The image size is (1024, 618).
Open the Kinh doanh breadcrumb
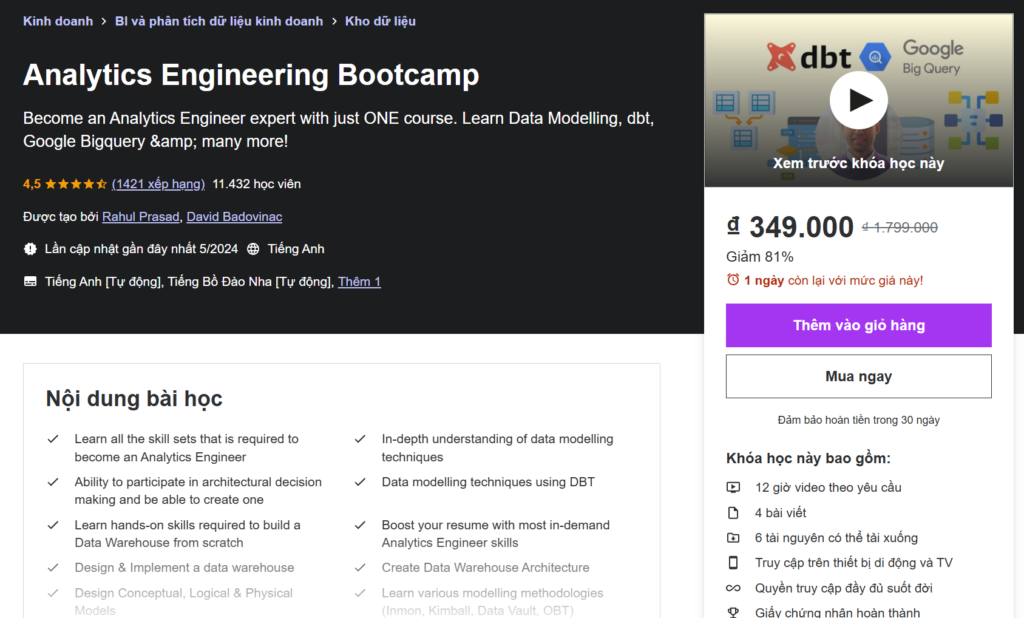coord(57,21)
